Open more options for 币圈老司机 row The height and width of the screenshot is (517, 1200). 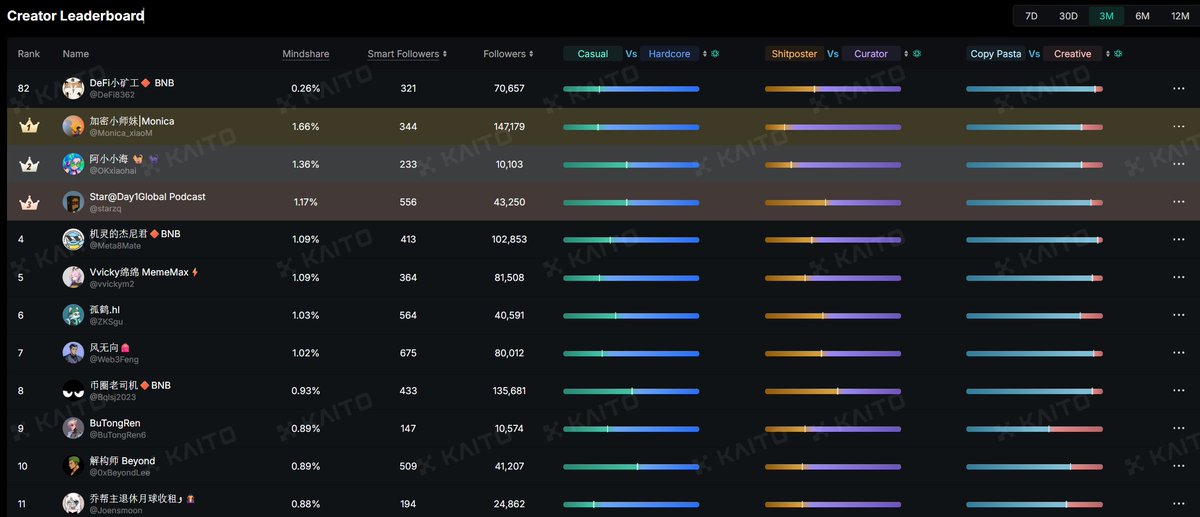pyautogui.click(x=1178, y=390)
